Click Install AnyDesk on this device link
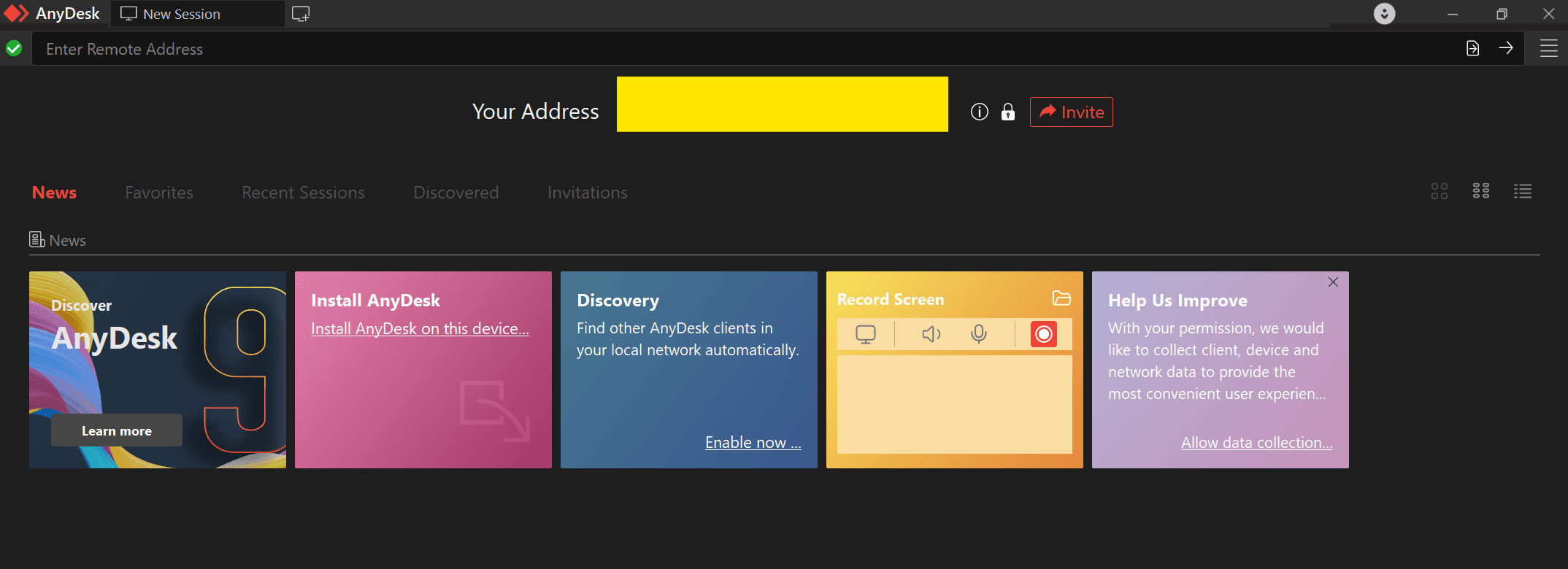This screenshot has width=1568, height=569. (x=420, y=329)
